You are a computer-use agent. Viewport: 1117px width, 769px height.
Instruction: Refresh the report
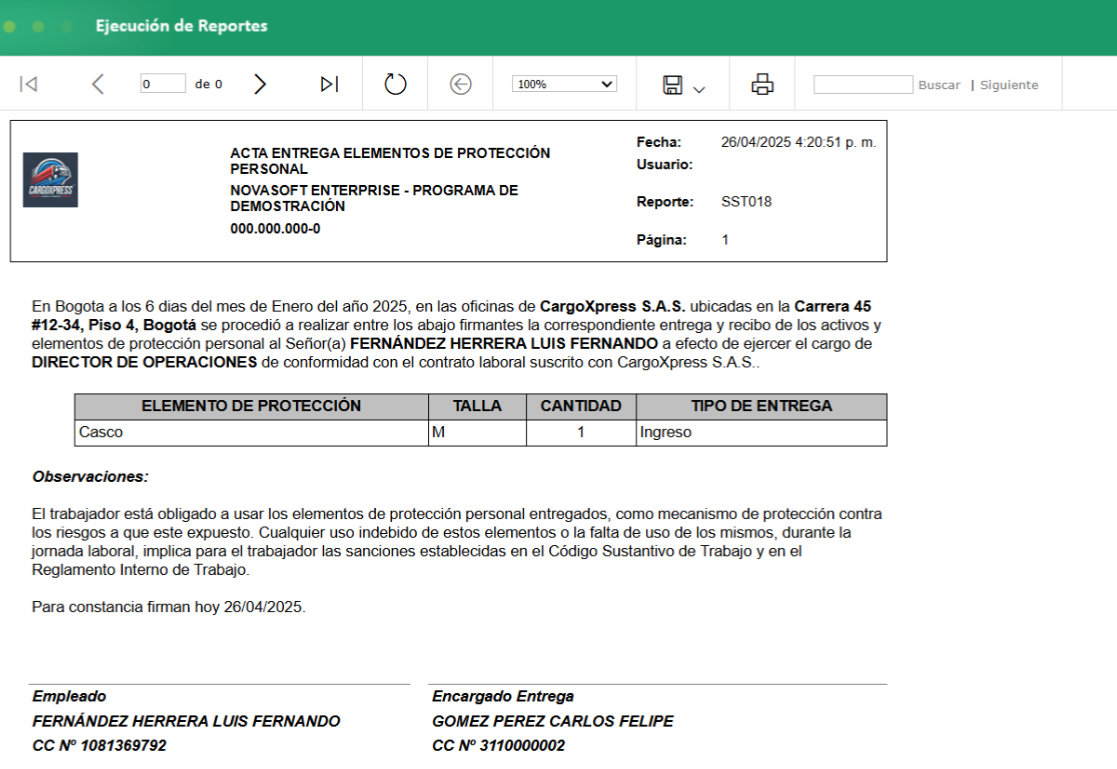(x=395, y=84)
